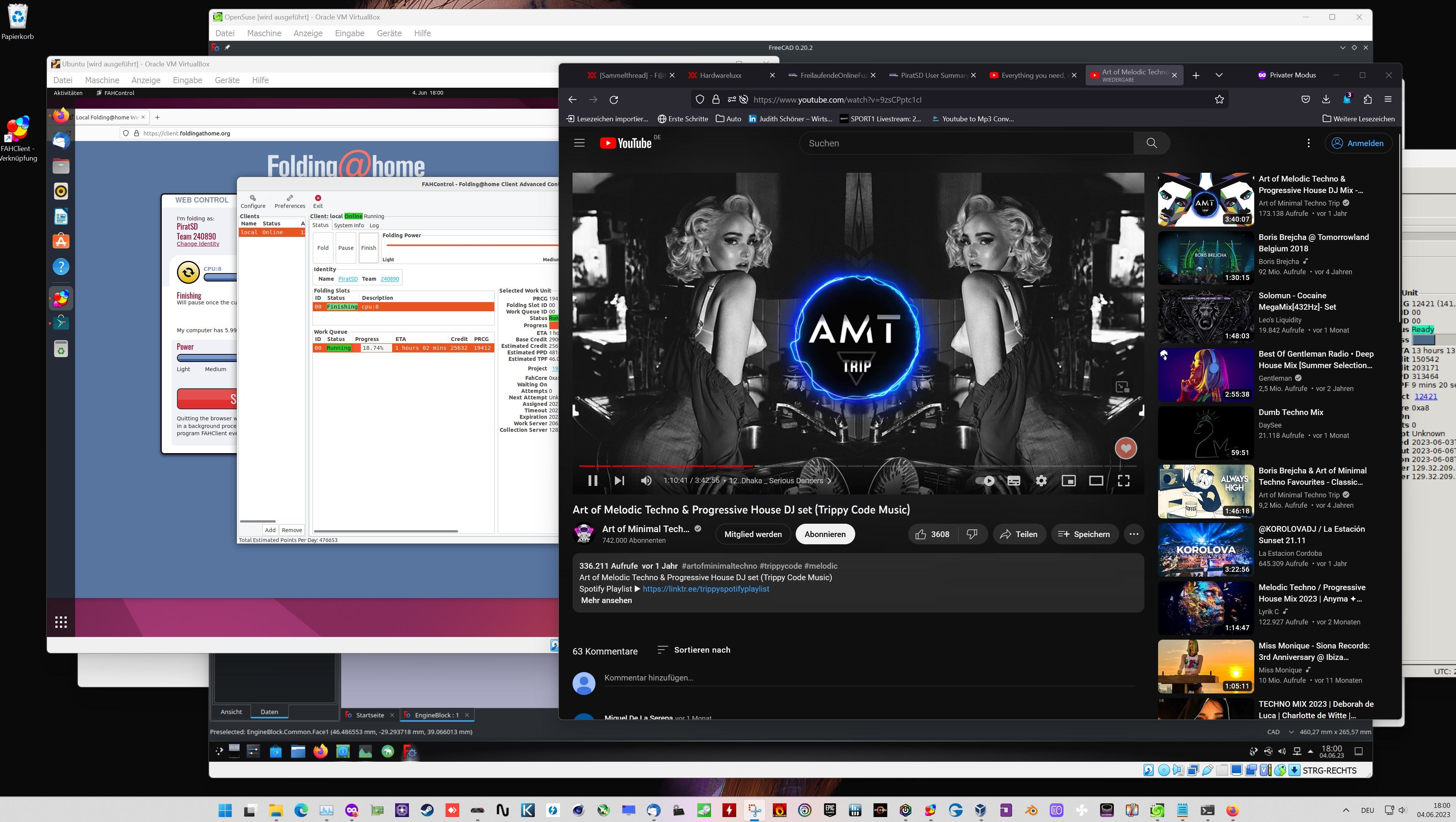Open the three-dot more actions under video
1456x822 pixels.
pos(1134,534)
